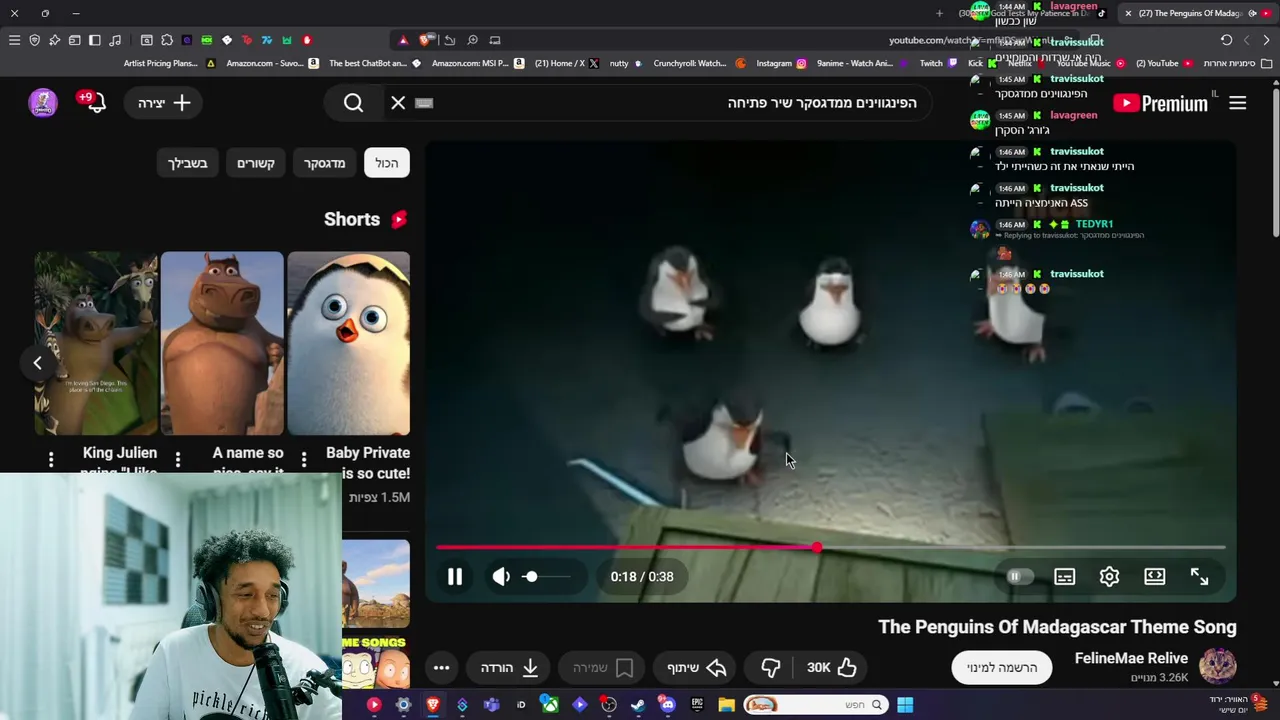Open the FelineMae Relive channel name
This screenshot has height=720, width=1280.
(x=1131, y=658)
